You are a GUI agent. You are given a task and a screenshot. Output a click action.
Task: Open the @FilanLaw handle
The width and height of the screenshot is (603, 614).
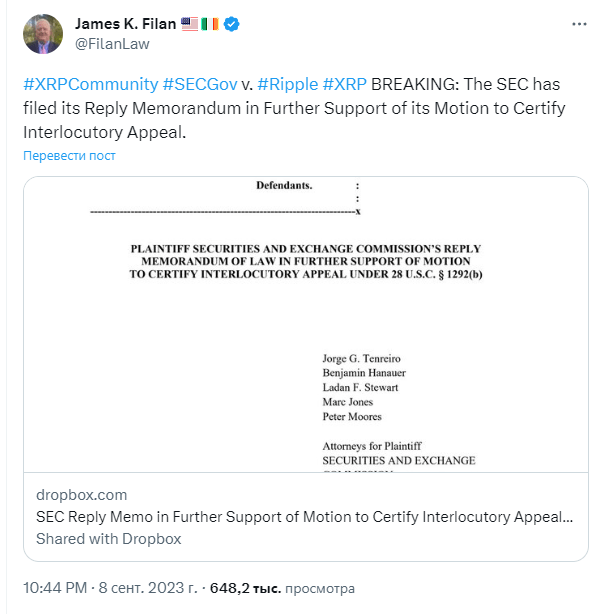point(112,44)
